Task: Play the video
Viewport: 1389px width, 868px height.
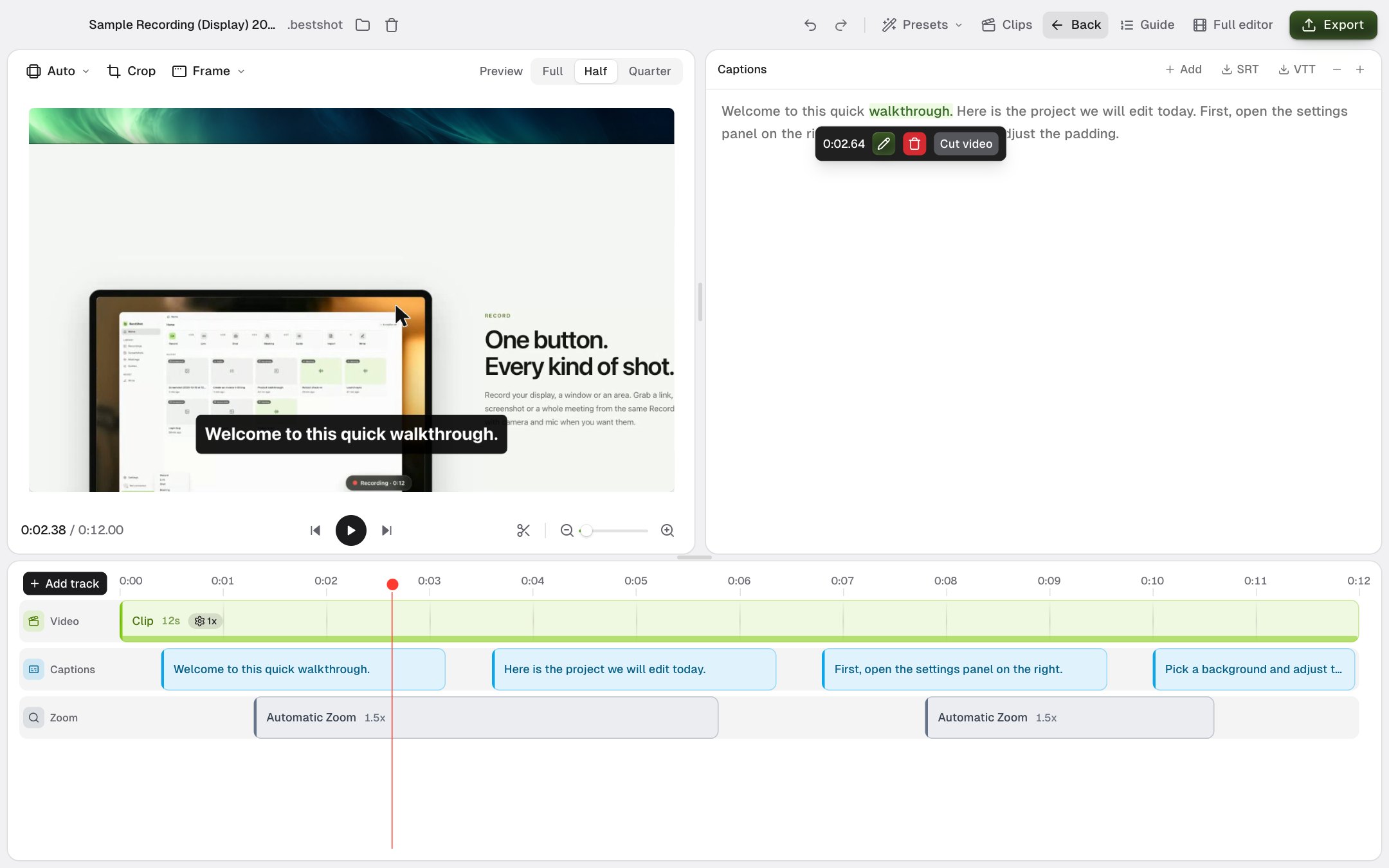Action: 350,530
